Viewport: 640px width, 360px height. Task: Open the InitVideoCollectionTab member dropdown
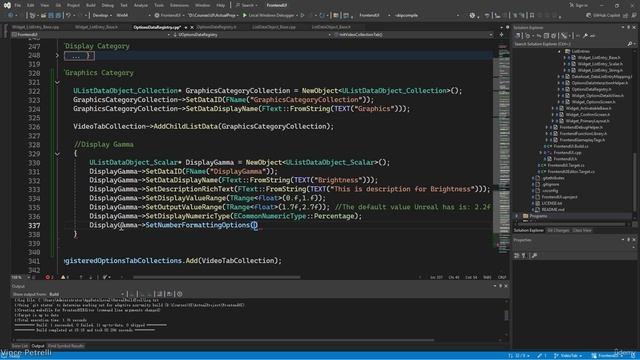coord(413,35)
